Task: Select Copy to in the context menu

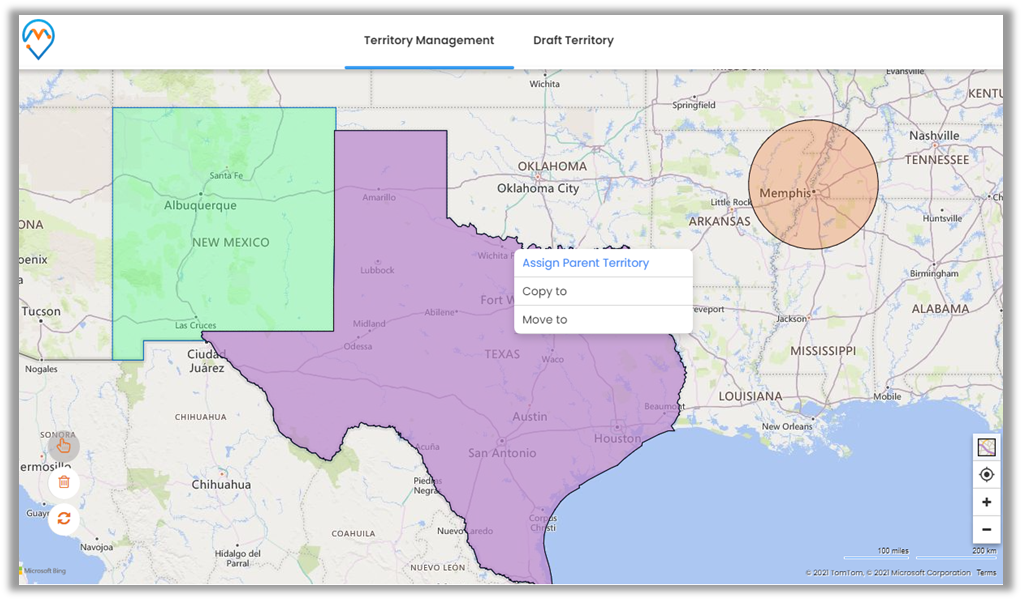Action: (x=545, y=292)
